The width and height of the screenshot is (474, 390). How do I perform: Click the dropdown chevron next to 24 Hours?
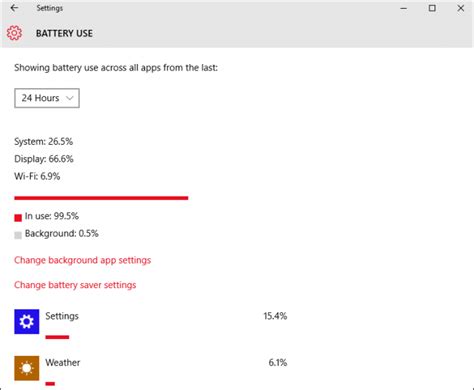[70, 98]
